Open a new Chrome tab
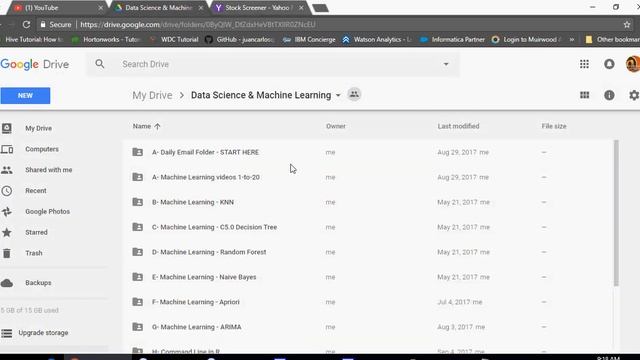The height and width of the screenshot is (360, 640). (320, 8)
